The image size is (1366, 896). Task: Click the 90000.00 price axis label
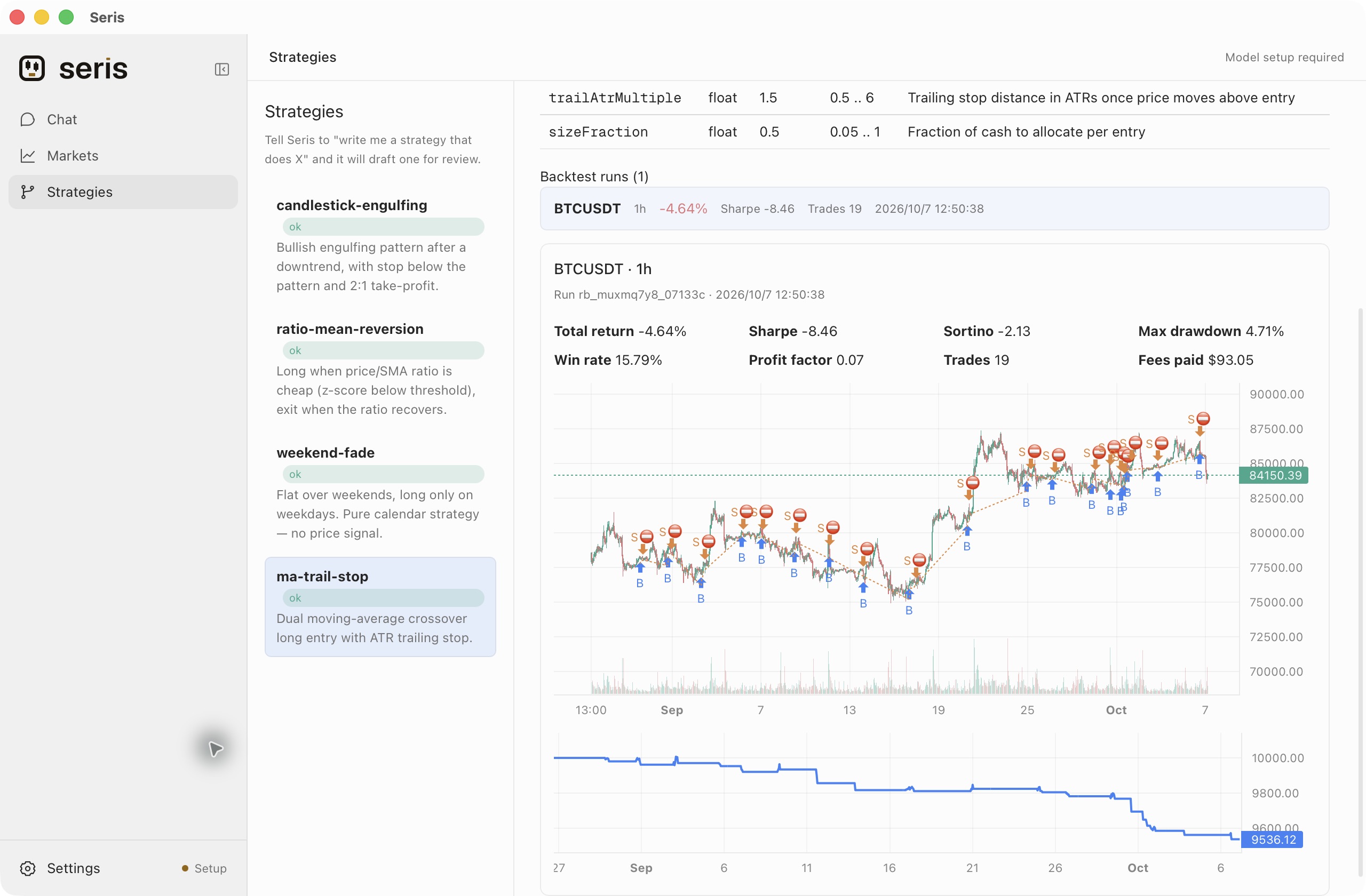1277,394
